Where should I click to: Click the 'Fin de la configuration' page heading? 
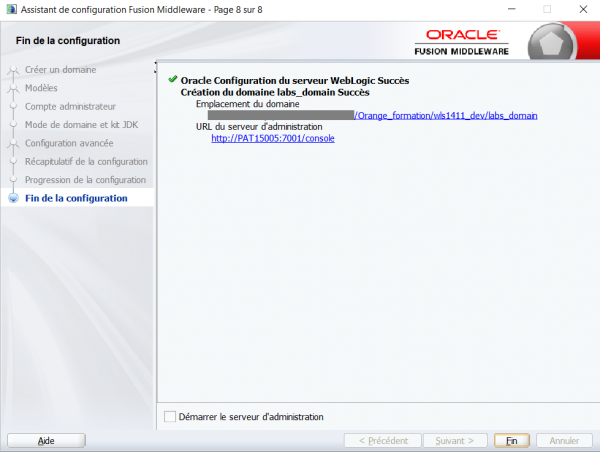point(68,41)
